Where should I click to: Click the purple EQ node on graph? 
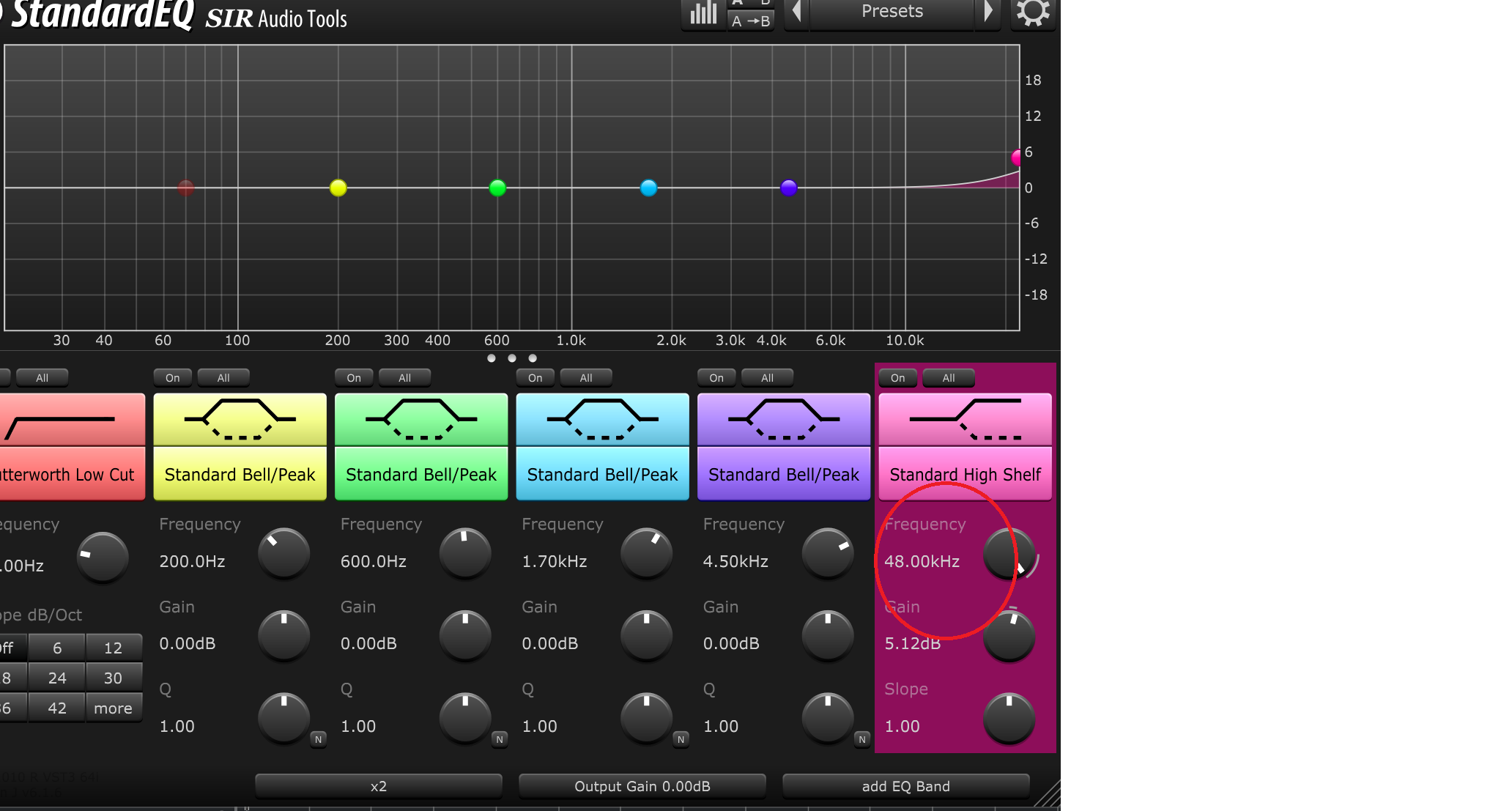tap(788, 188)
